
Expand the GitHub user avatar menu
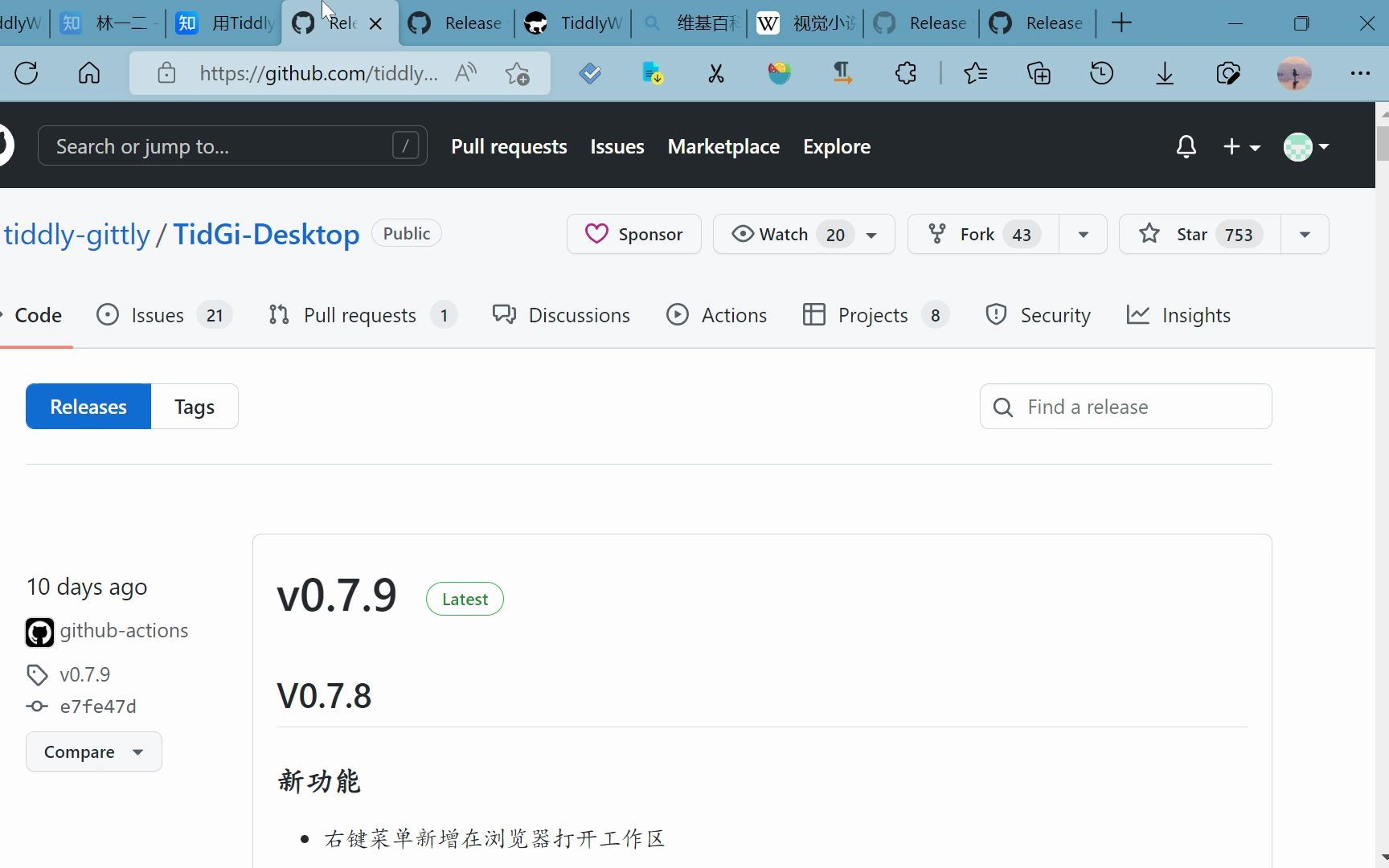pyautogui.click(x=1306, y=146)
